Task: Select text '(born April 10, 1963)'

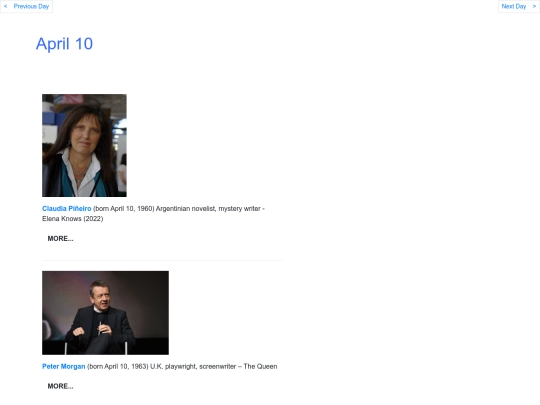Action: point(118,366)
